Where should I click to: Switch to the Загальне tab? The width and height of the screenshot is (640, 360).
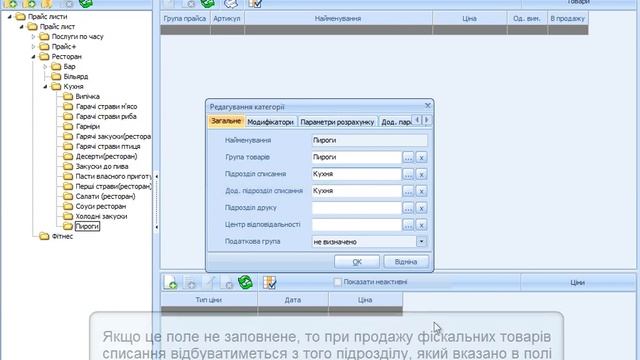tap(226, 121)
